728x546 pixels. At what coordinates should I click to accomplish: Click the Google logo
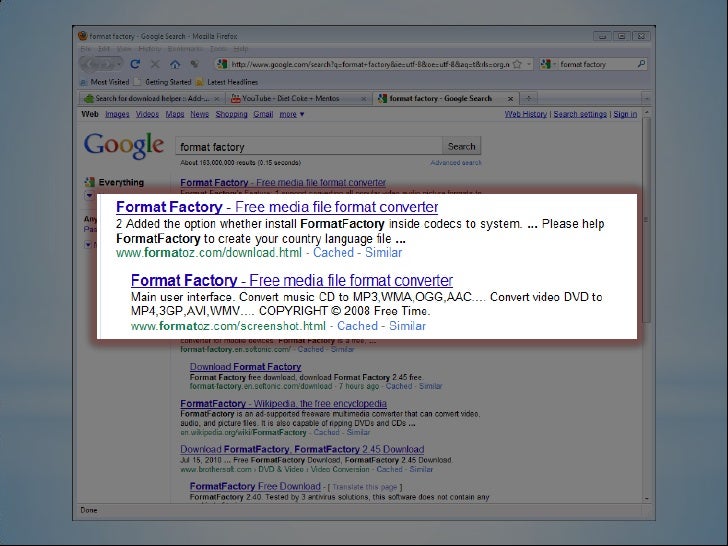(124, 145)
